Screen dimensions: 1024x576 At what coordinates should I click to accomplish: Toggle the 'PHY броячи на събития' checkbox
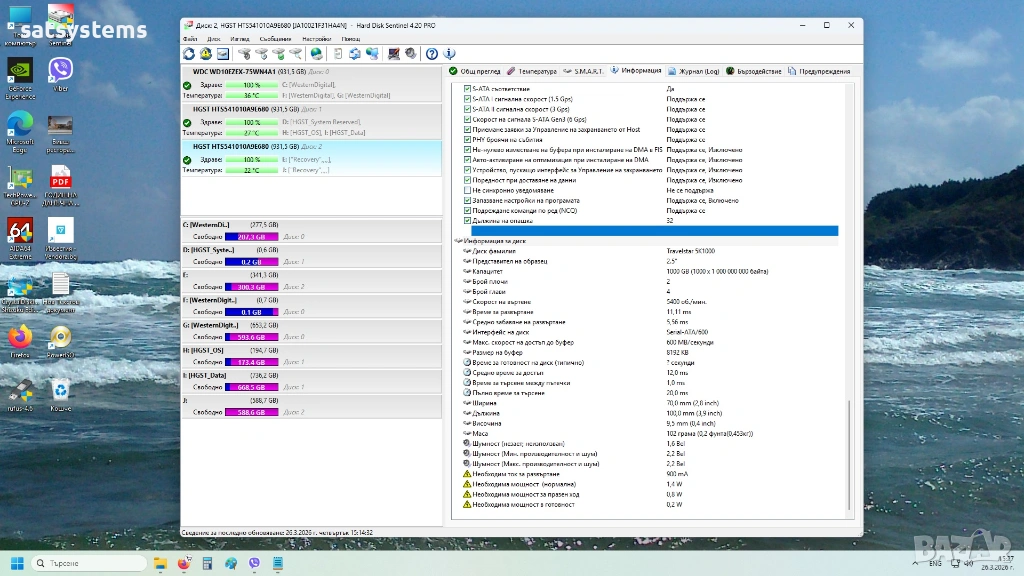point(467,139)
